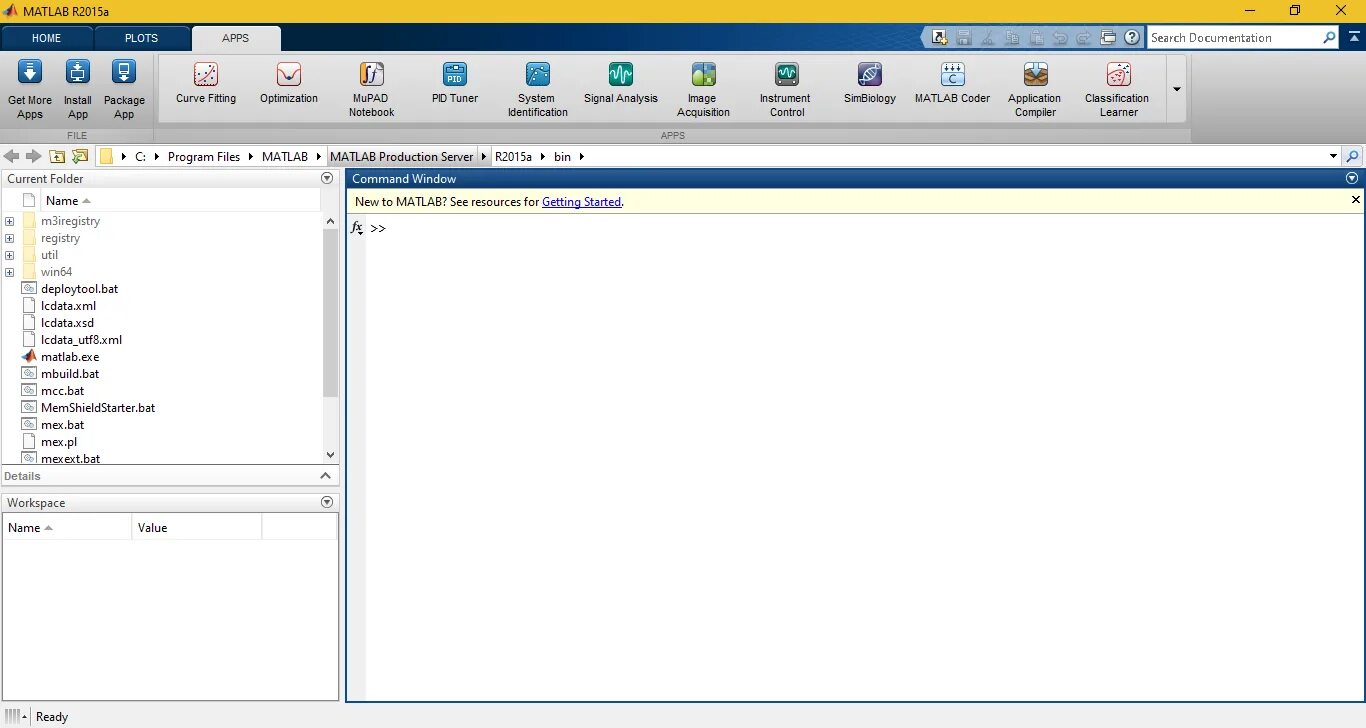Launch the Signal Analysis app
The width and height of the screenshot is (1366, 728).
coord(621,84)
